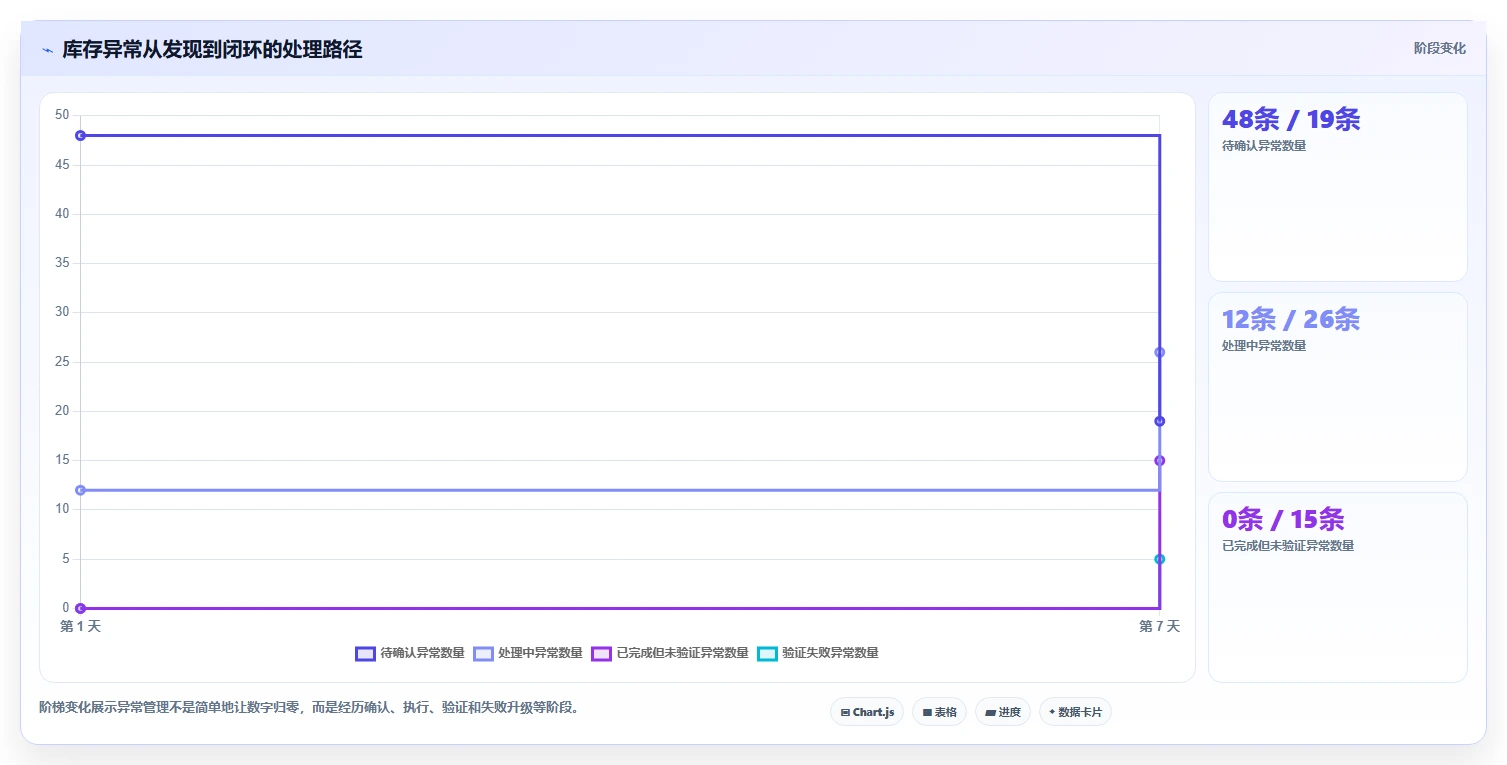Select the day 1 data point at 0

(x=81, y=608)
